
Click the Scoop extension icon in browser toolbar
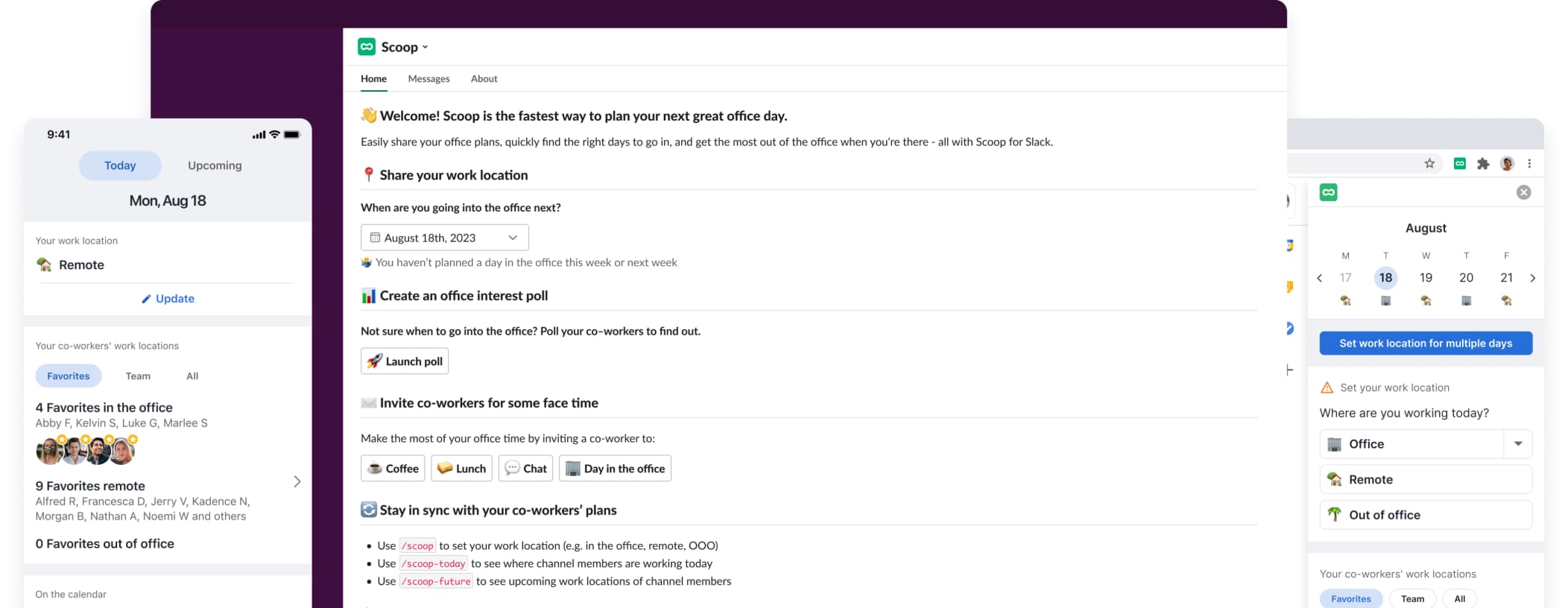[1459, 164]
